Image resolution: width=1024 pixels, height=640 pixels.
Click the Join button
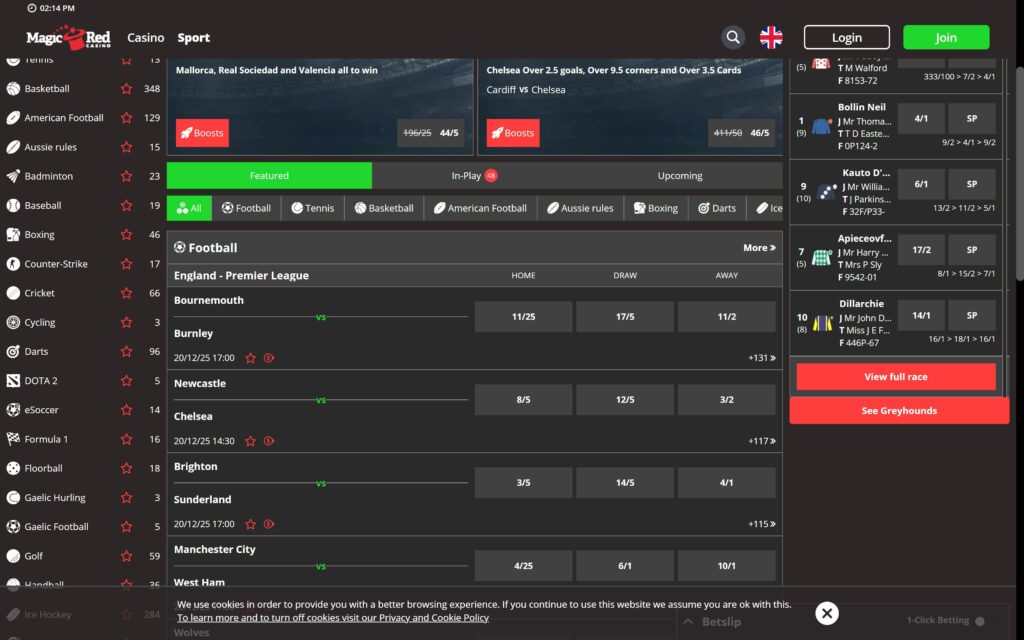click(x=945, y=36)
